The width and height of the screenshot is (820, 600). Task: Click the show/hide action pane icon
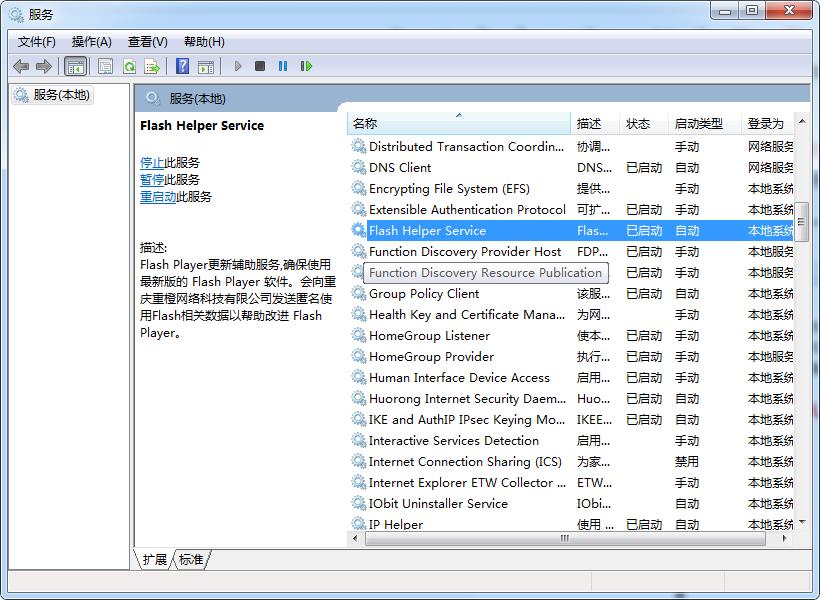point(206,66)
